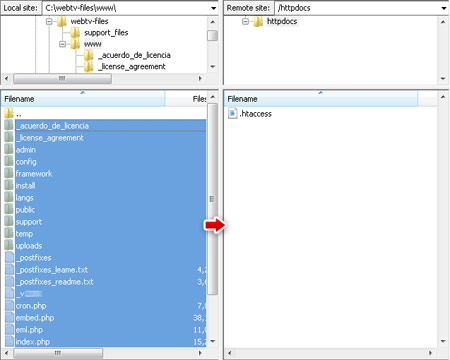Select the _postfixes file row
The image size is (450, 360).
click(x=104, y=258)
